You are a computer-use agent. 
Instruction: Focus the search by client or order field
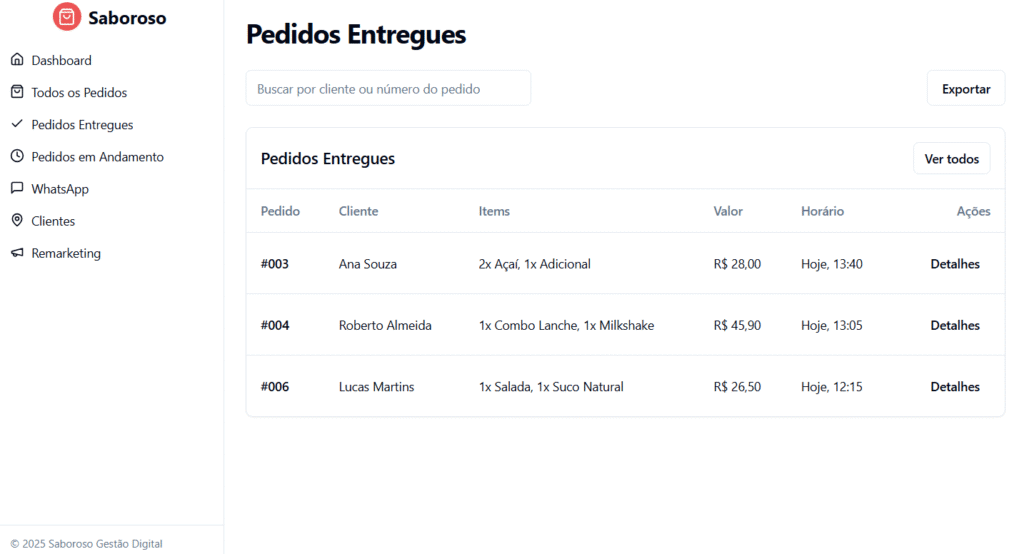[388, 89]
